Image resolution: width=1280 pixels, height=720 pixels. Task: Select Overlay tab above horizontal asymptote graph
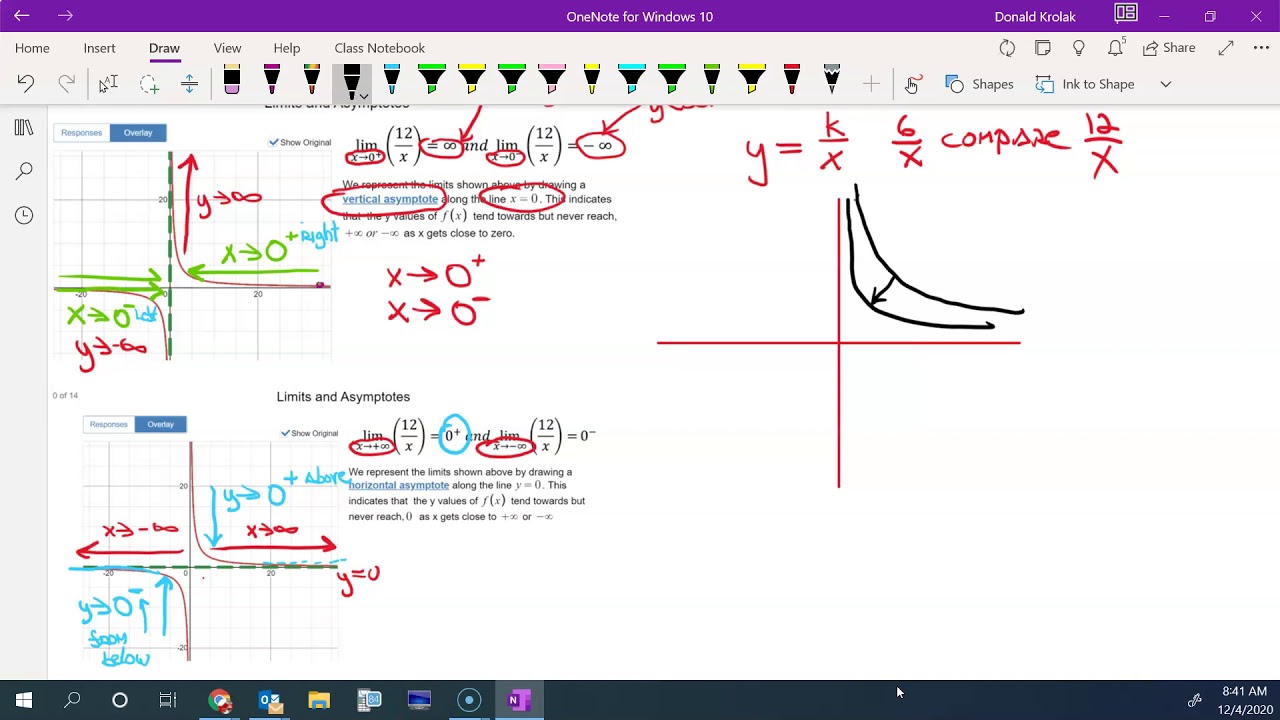160,424
